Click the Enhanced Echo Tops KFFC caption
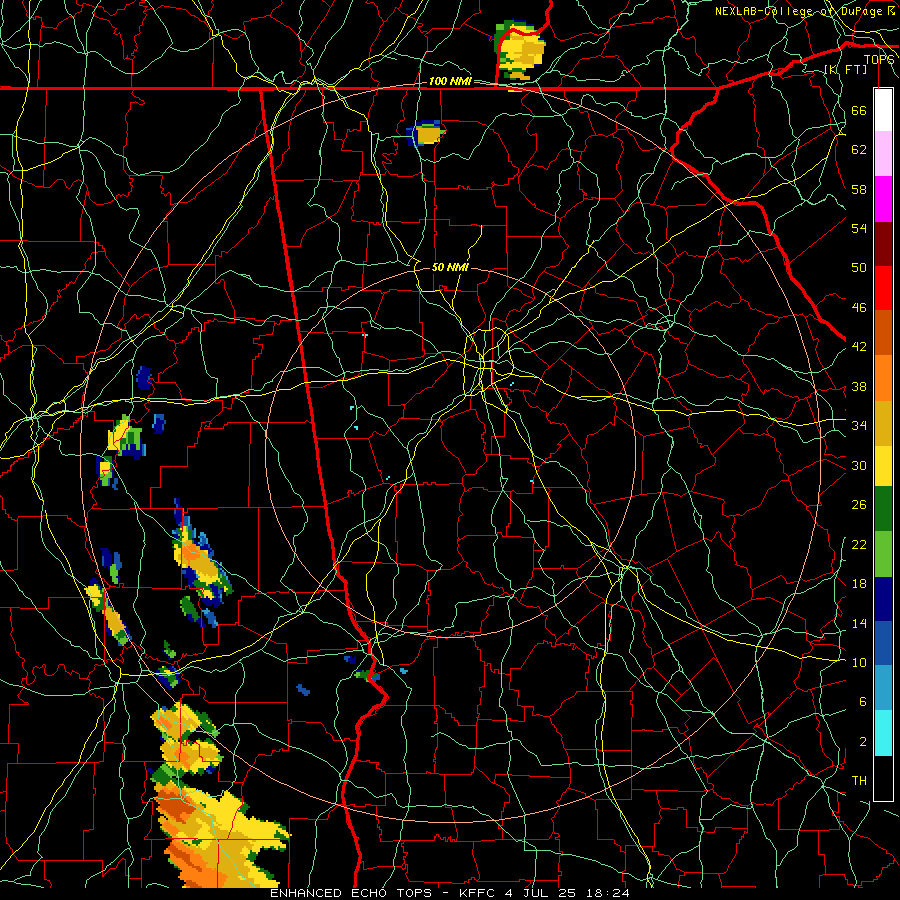 450,893
